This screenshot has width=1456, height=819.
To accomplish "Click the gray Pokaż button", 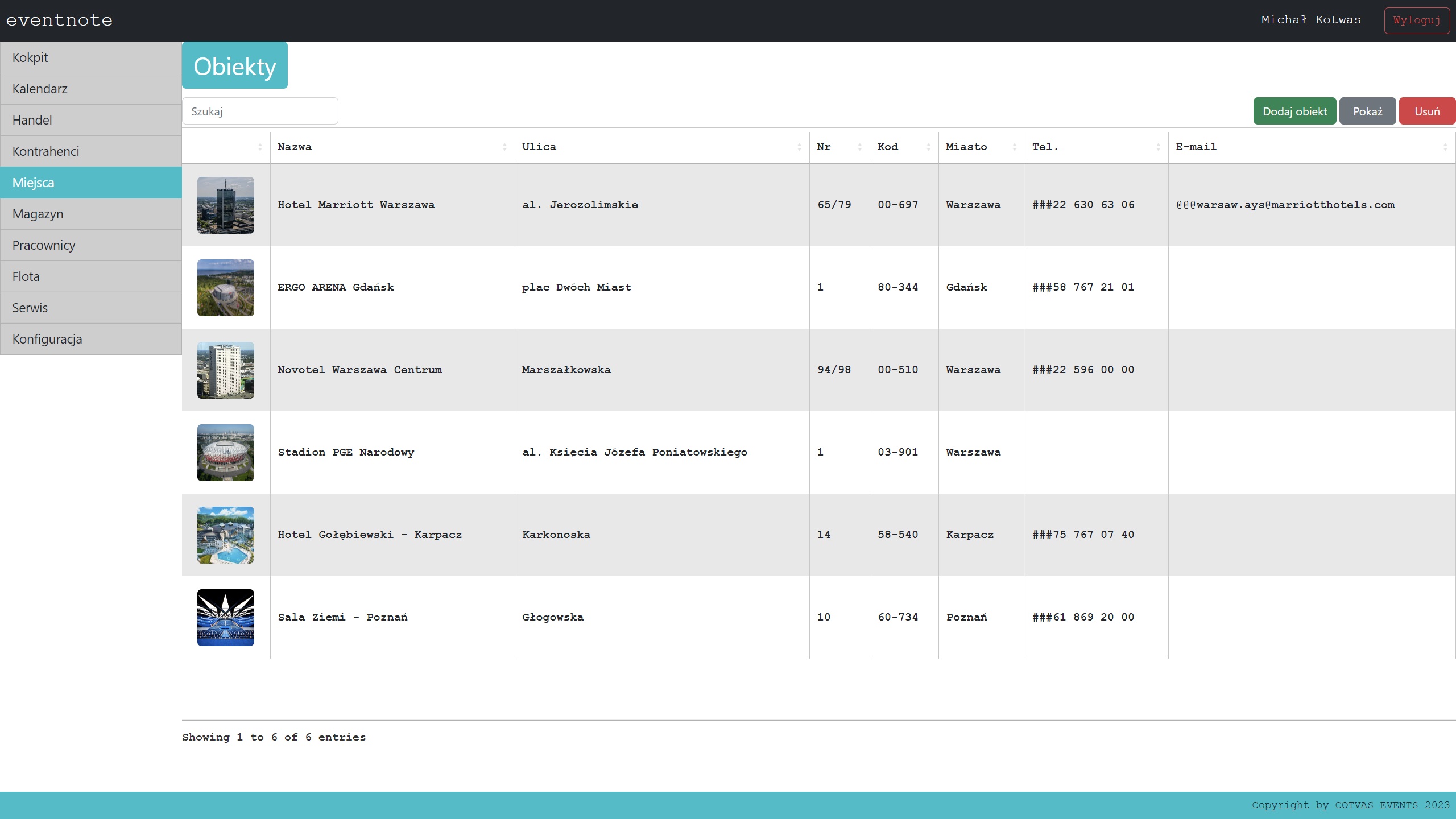I will tap(1367, 111).
